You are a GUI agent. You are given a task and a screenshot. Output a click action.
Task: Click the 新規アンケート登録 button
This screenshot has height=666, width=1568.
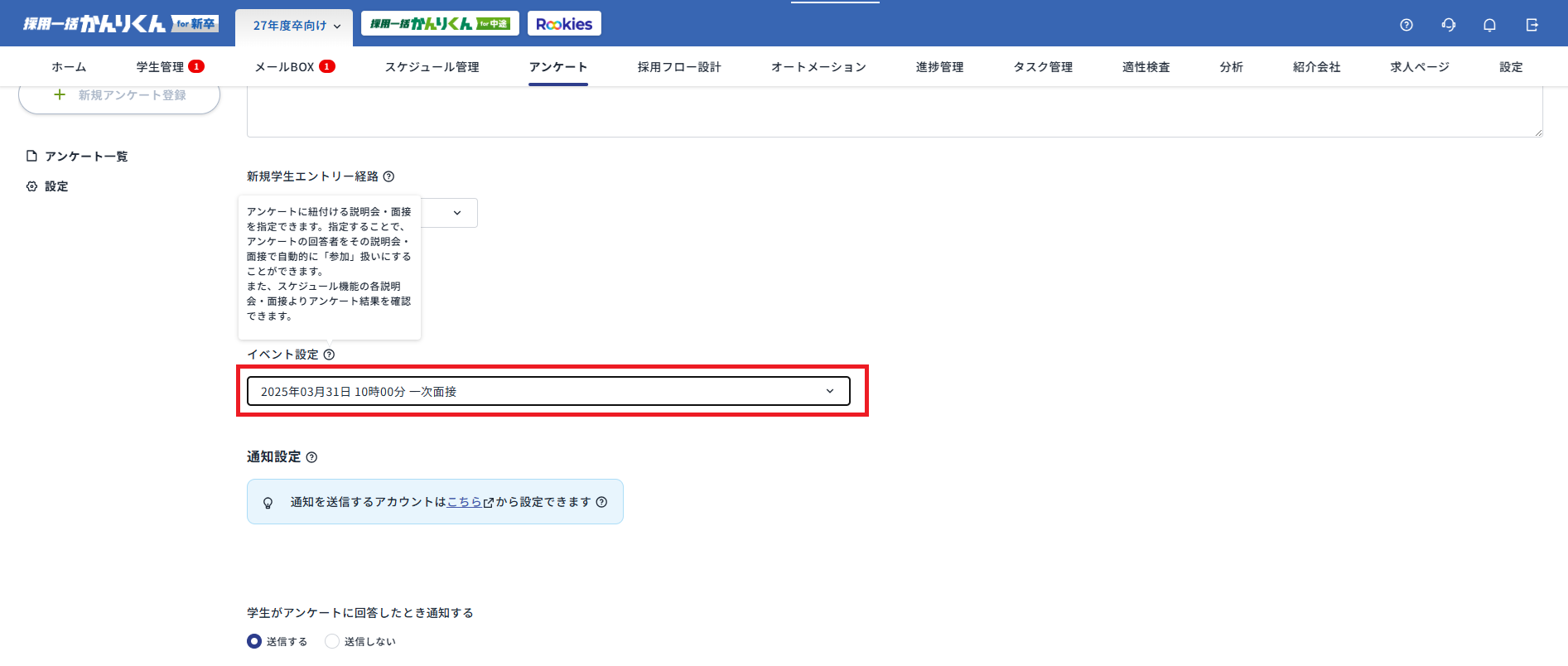point(119,96)
